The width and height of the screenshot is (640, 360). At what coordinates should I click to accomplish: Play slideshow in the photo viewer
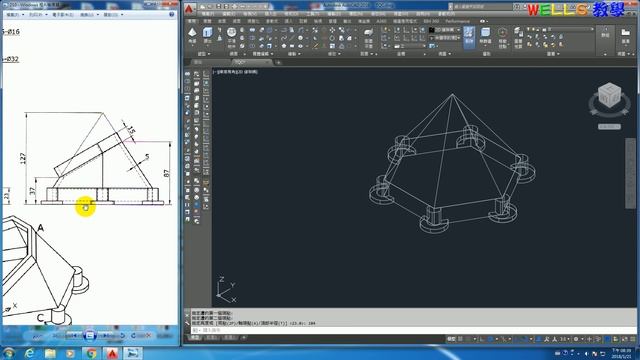pyautogui.click(x=89, y=336)
